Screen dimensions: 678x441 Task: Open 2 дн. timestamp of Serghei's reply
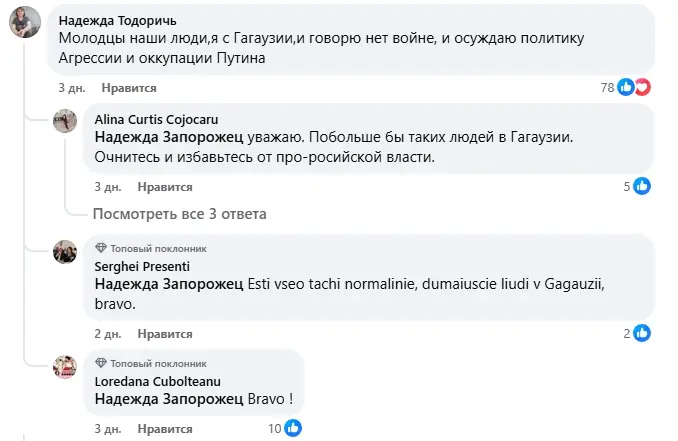point(108,334)
